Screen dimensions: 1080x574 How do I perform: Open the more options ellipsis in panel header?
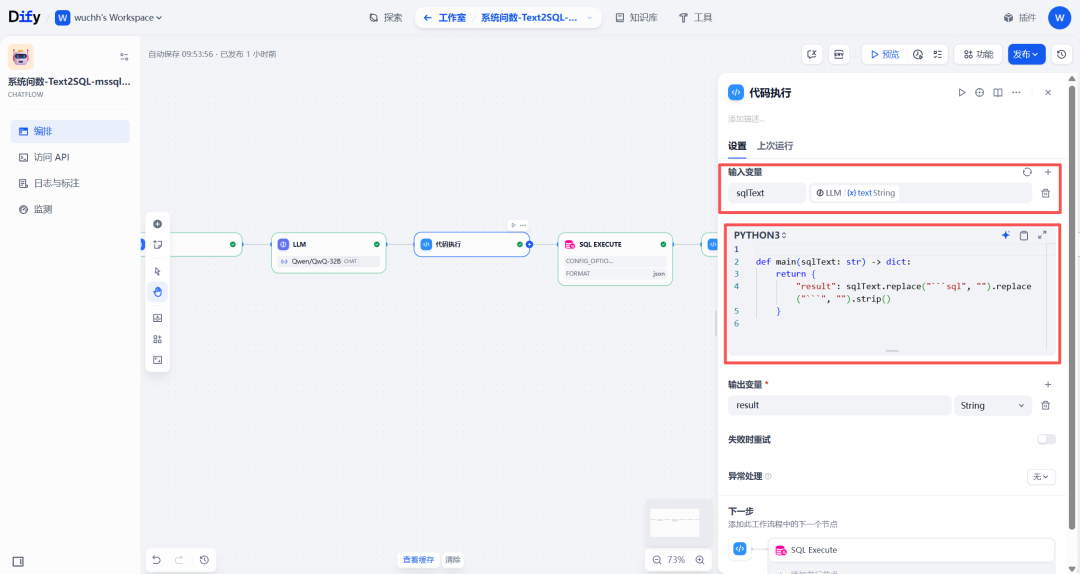coord(1016,92)
